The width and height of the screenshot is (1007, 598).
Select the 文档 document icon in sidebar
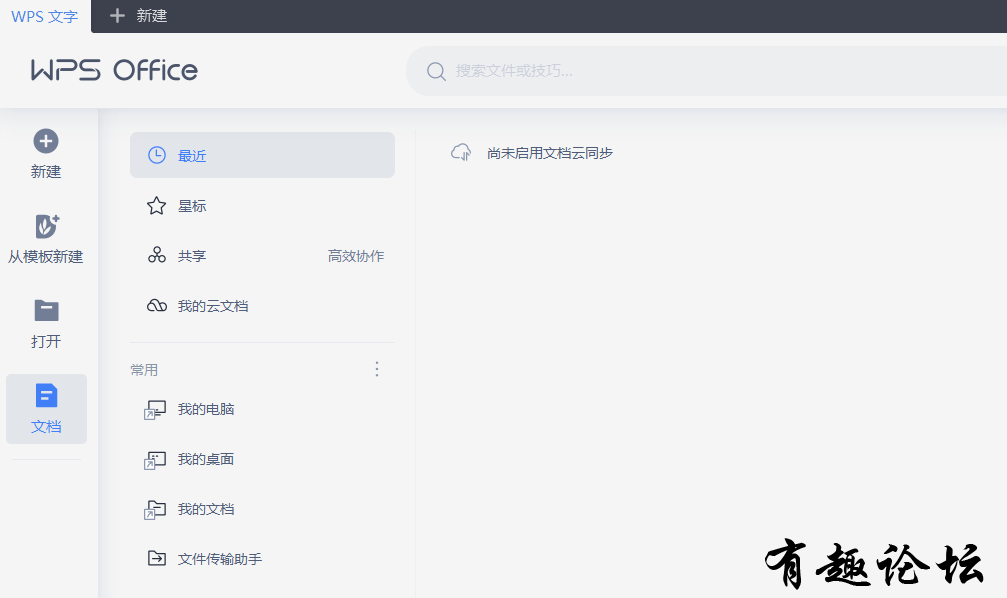pos(46,396)
